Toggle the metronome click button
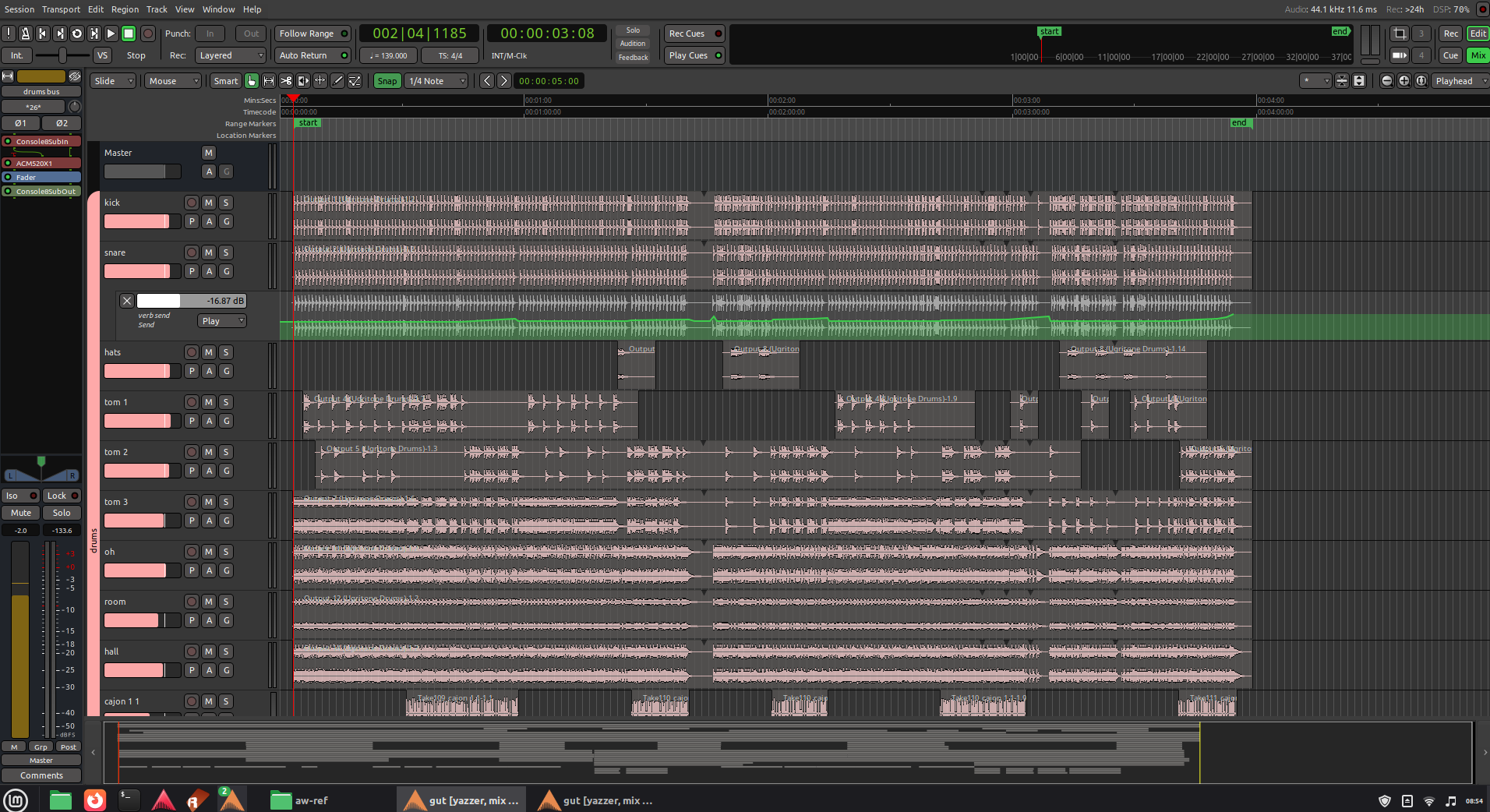The width and height of the screenshot is (1490, 812). [x=26, y=34]
